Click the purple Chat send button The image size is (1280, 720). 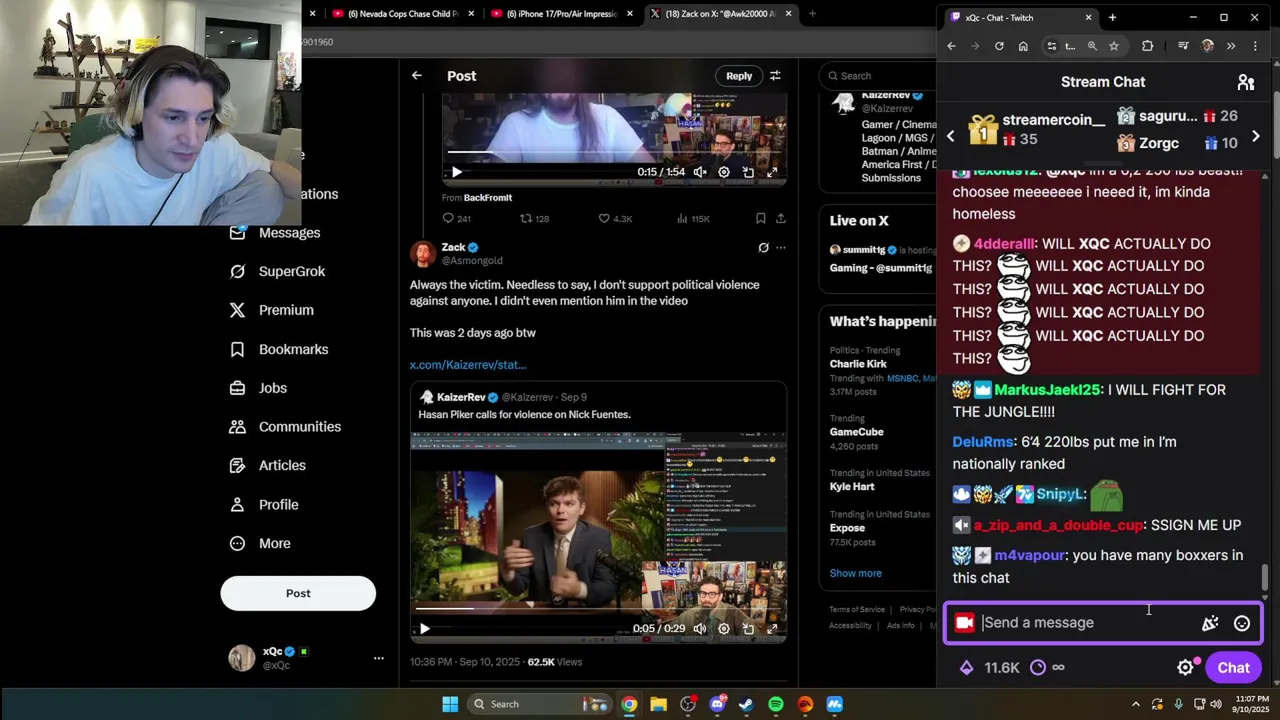pyautogui.click(x=1233, y=668)
